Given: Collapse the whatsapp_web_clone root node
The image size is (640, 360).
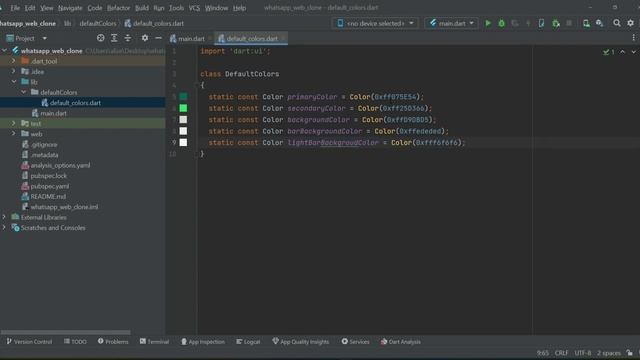Looking at the screenshot, I should click(x=4, y=51).
